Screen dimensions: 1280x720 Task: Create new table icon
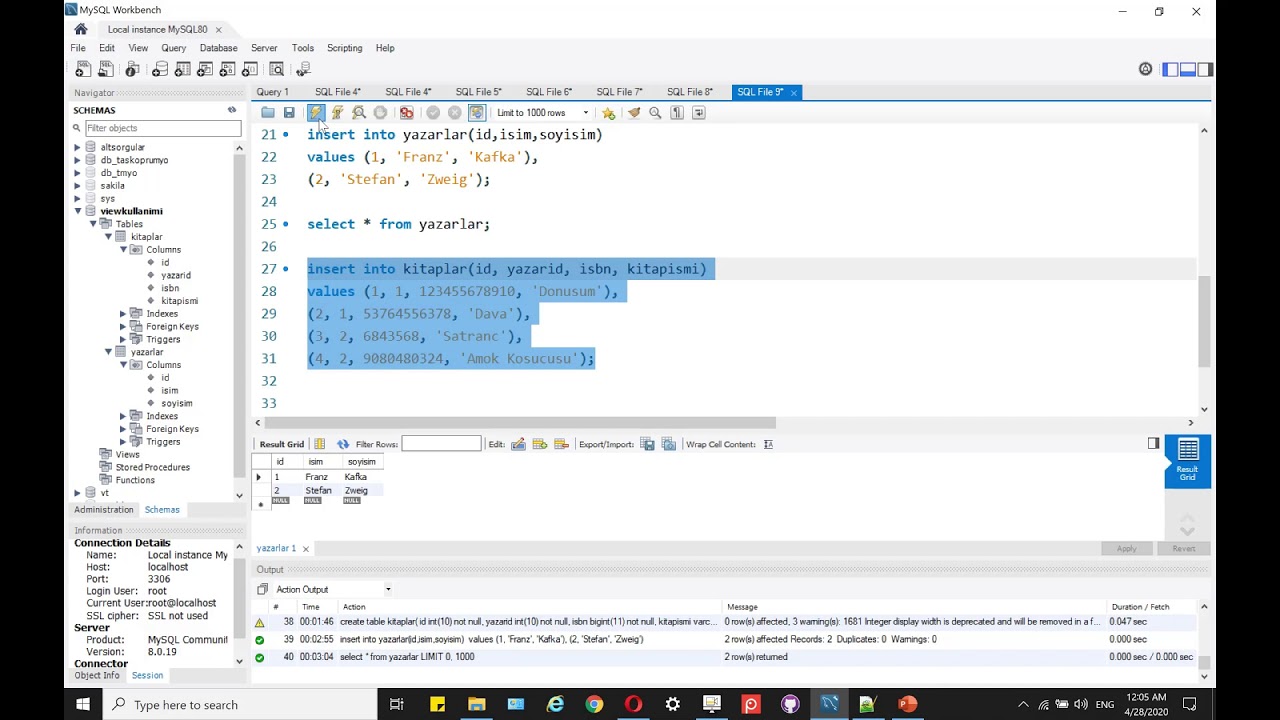183,69
